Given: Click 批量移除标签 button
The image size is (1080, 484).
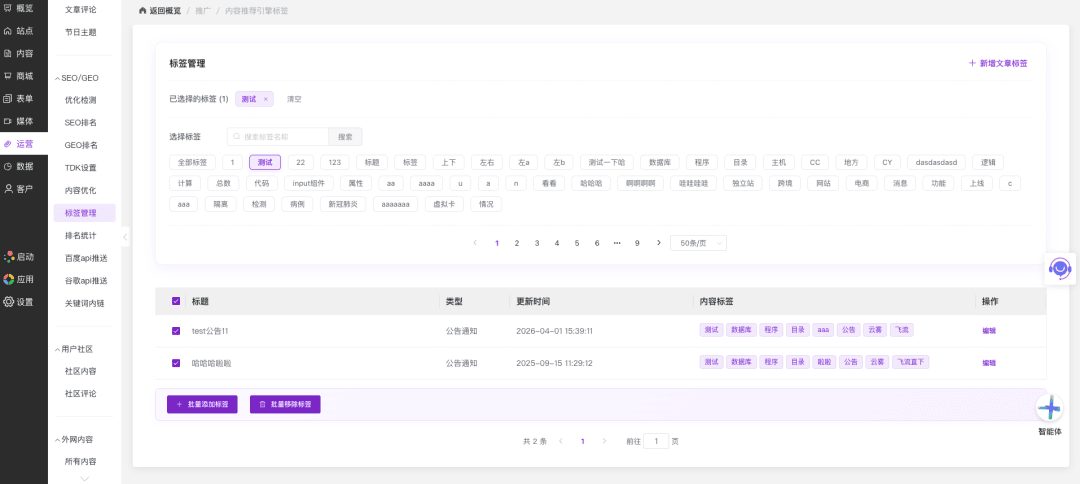Looking at the screenshot, I should tap(285, 404).
